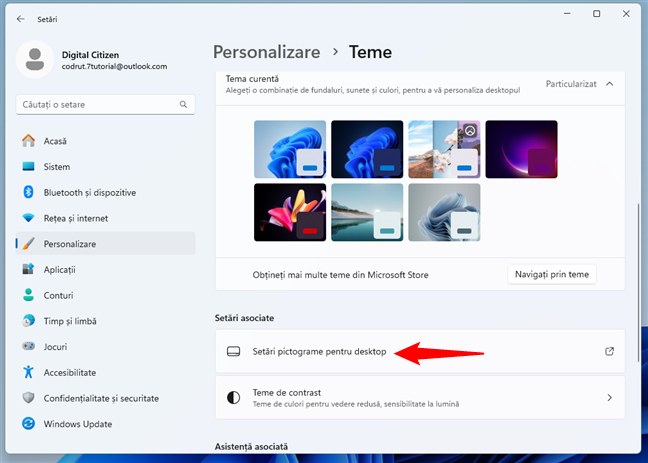The image size is (648, 463).
Task: Click the Timp și limbă clock-globe icon
Action: click(x=28, y=320)
